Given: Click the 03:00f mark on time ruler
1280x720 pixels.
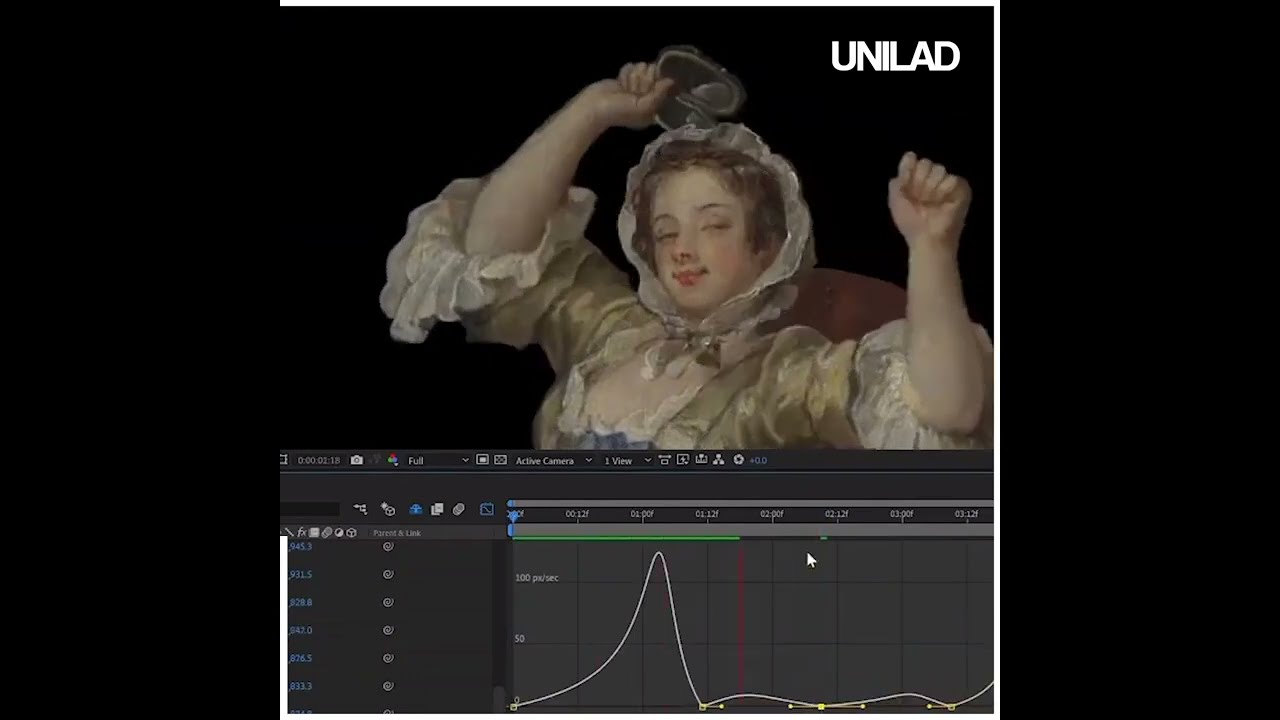Looking at the screenshot, I should pyautogui.click(x=902, y=514).
